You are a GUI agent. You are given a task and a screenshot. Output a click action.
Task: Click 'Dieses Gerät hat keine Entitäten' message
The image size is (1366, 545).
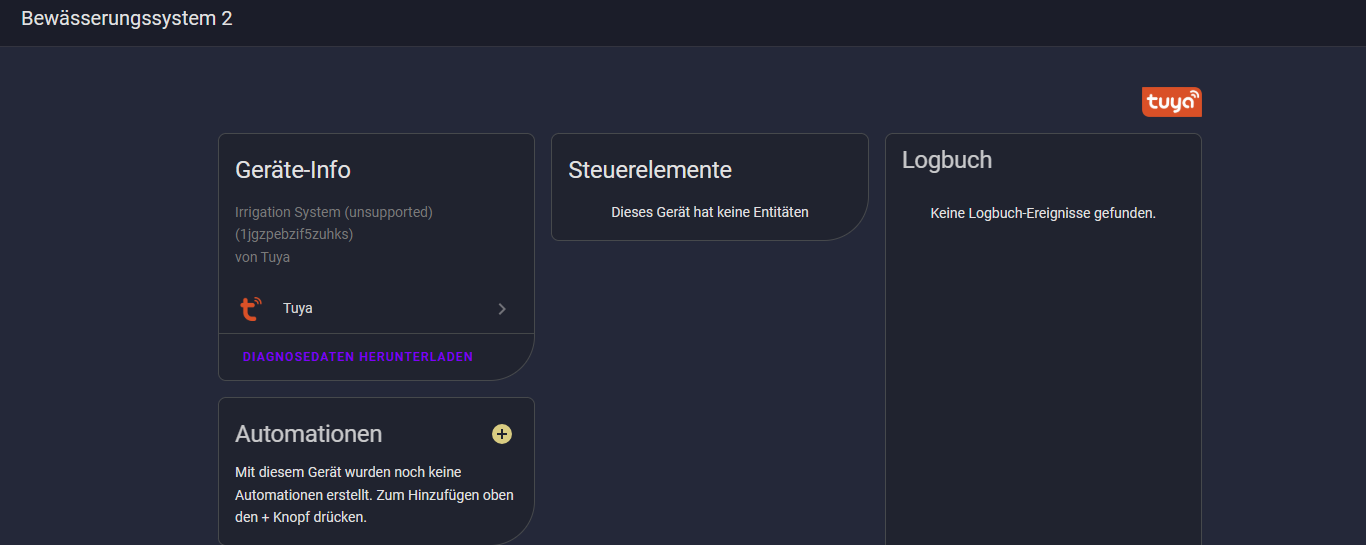[x=710, y=212]
